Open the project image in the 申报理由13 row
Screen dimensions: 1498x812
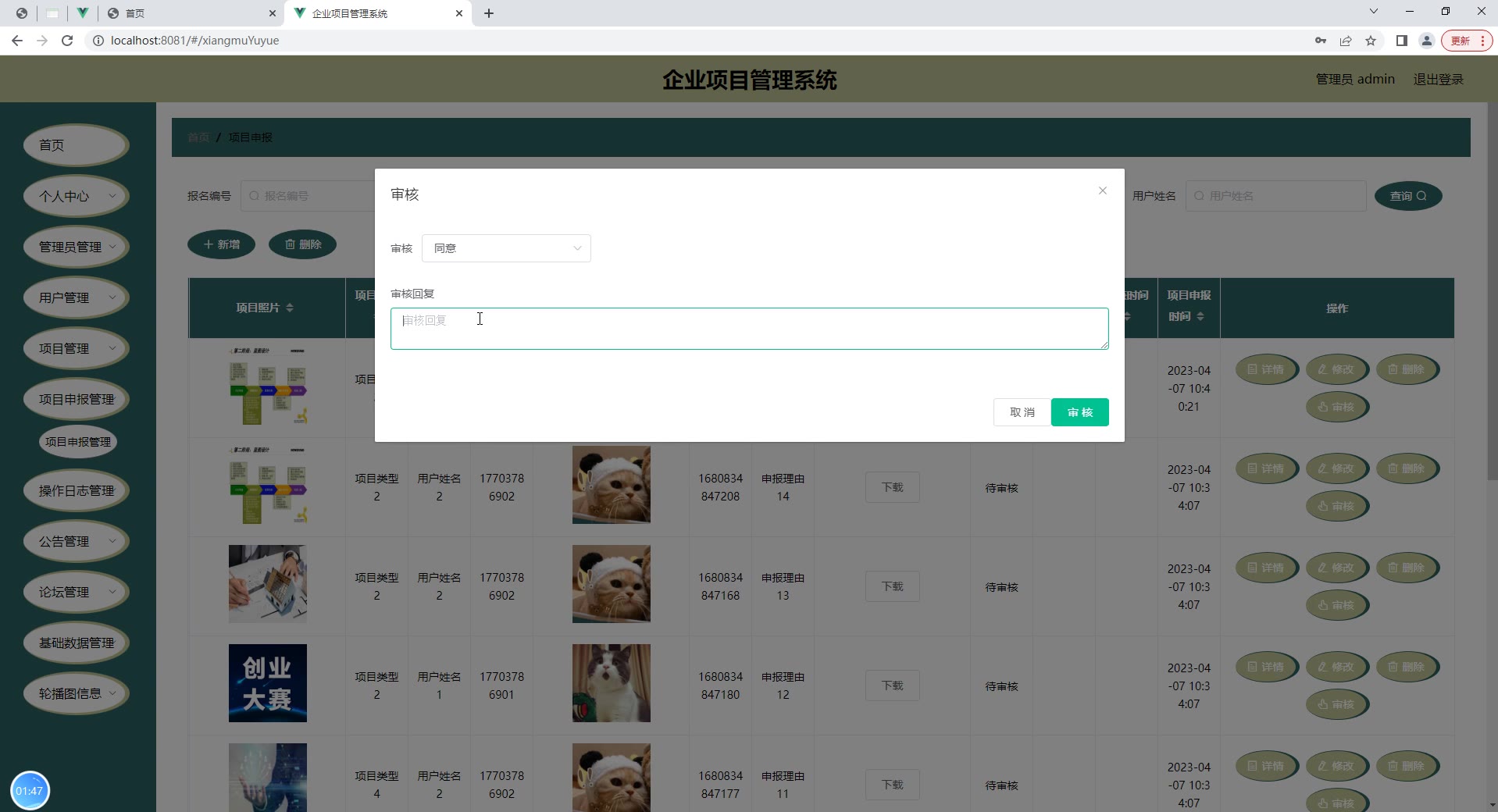(267, 584)
